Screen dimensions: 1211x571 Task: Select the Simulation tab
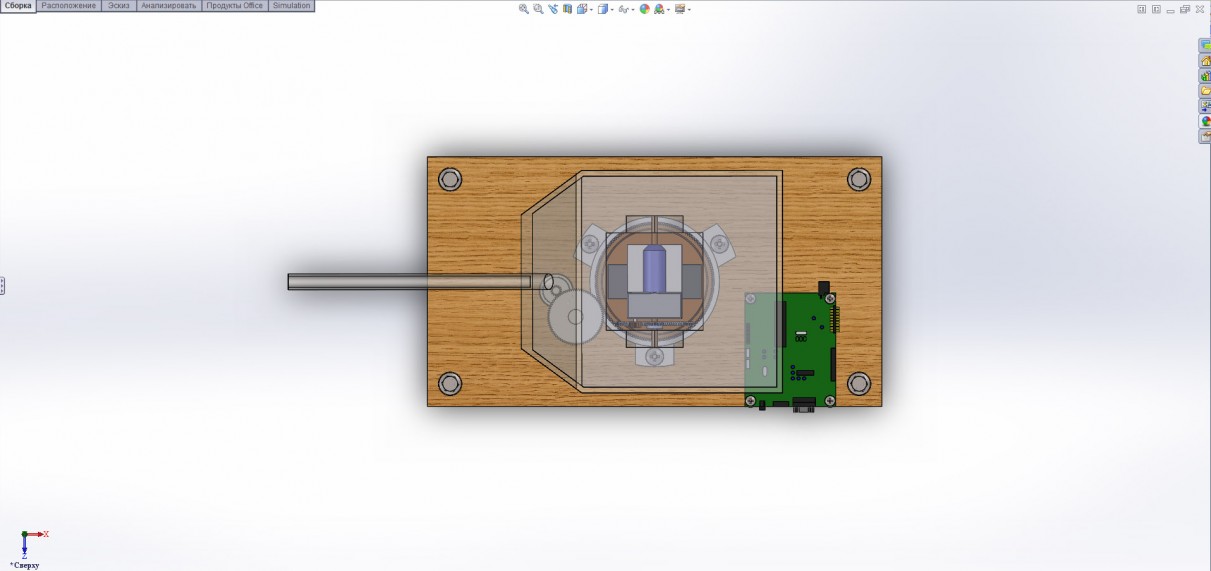291,6
